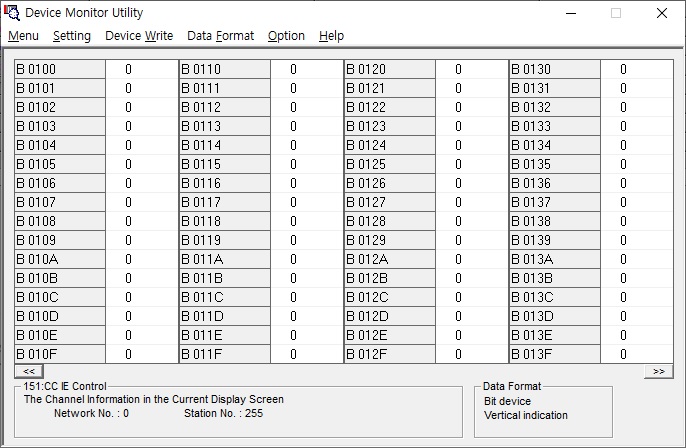686x448 pixels.
Task: Select device cell B 0132
Action: pyautogui.click(x=555, y=107)
